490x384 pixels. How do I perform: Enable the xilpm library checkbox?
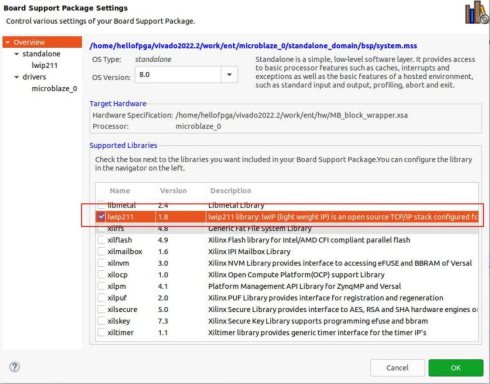[x=101, y=286]
